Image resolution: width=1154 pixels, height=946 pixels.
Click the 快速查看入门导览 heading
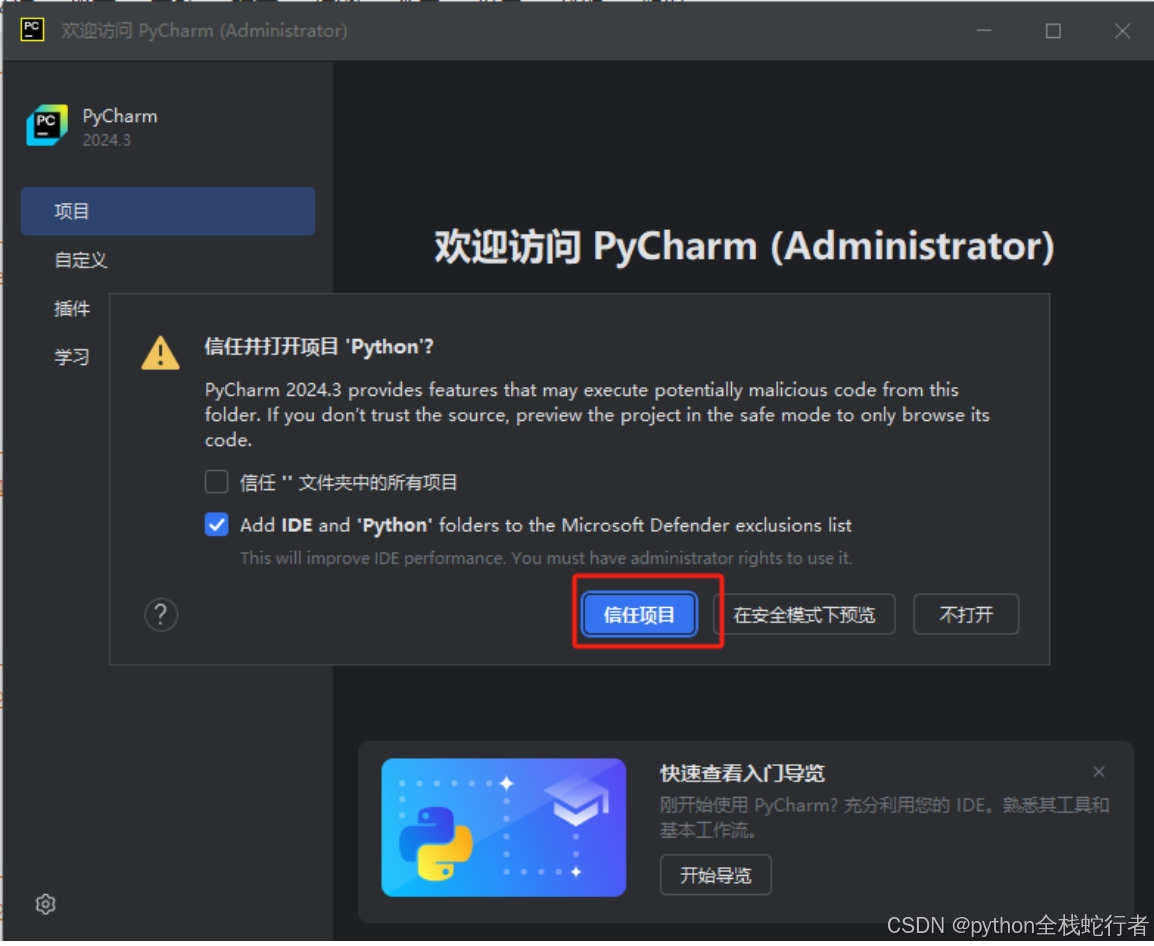[x=742, y=773]
